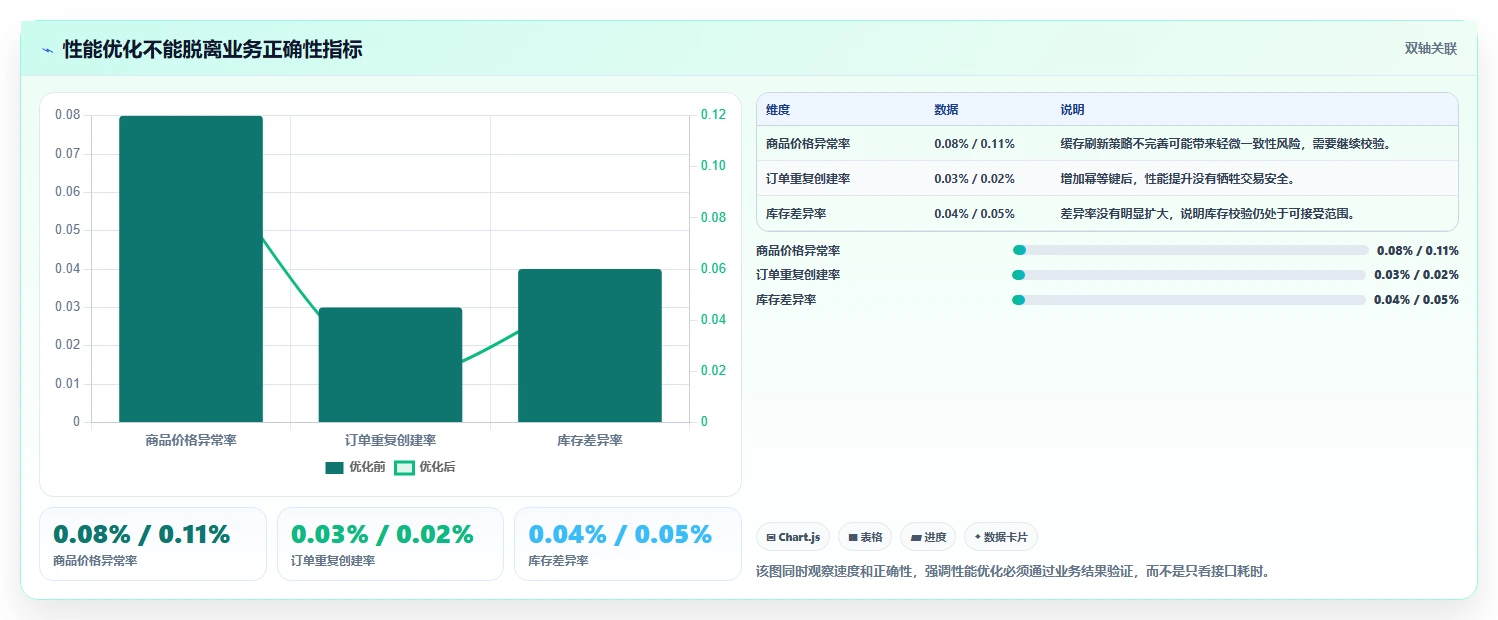Click the 双轴关联 label in header
This screenshot has height=620, width=1498.
coord(1431,49)
